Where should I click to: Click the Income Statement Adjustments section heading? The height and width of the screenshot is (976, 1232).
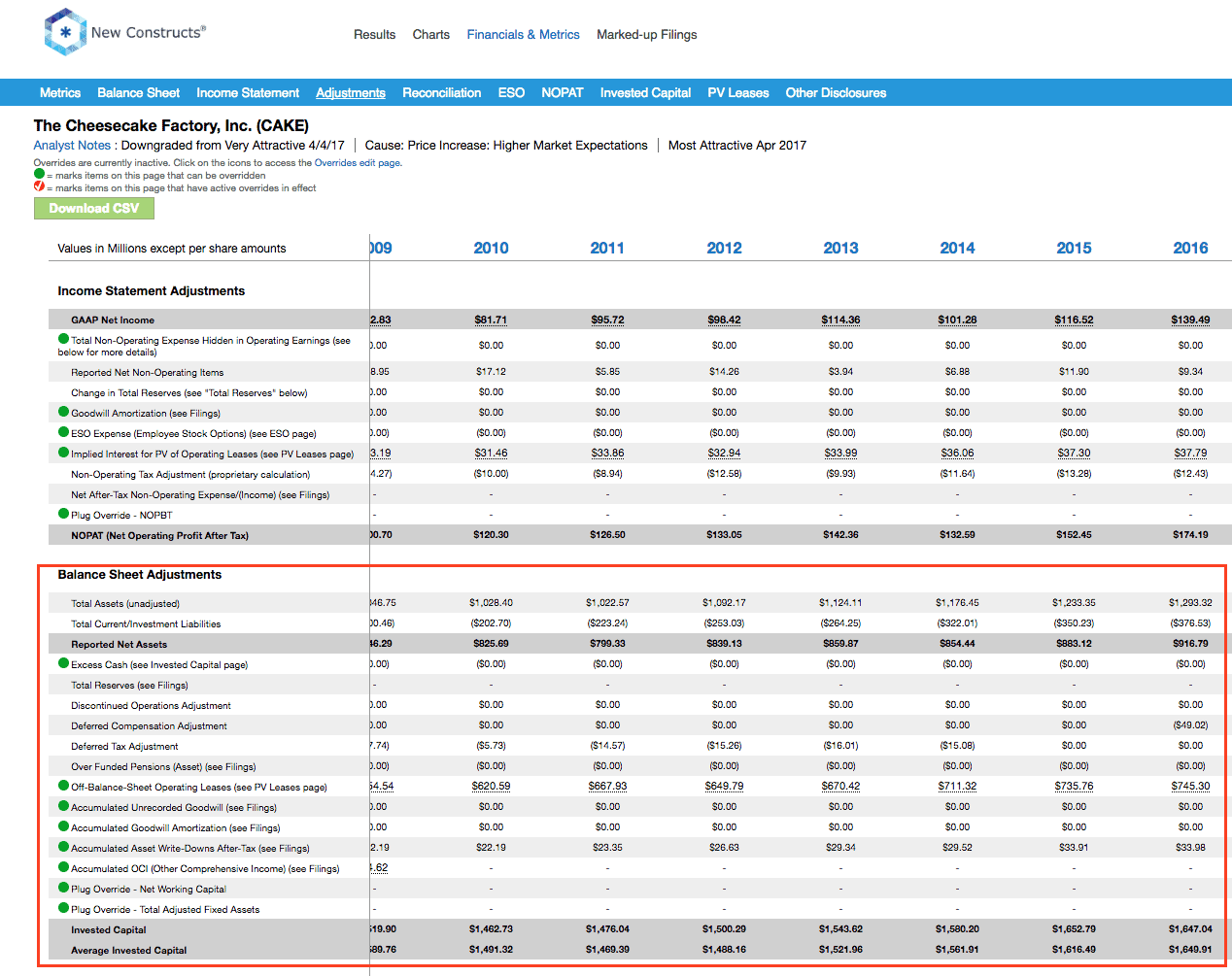pyautogui.click(x=151, y=290)
